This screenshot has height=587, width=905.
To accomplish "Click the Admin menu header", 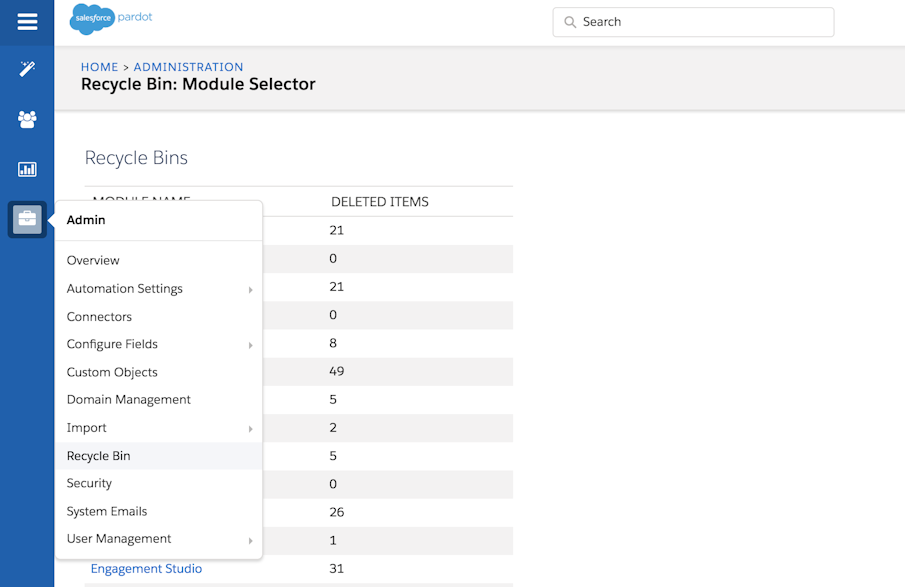I will [85, 220].
